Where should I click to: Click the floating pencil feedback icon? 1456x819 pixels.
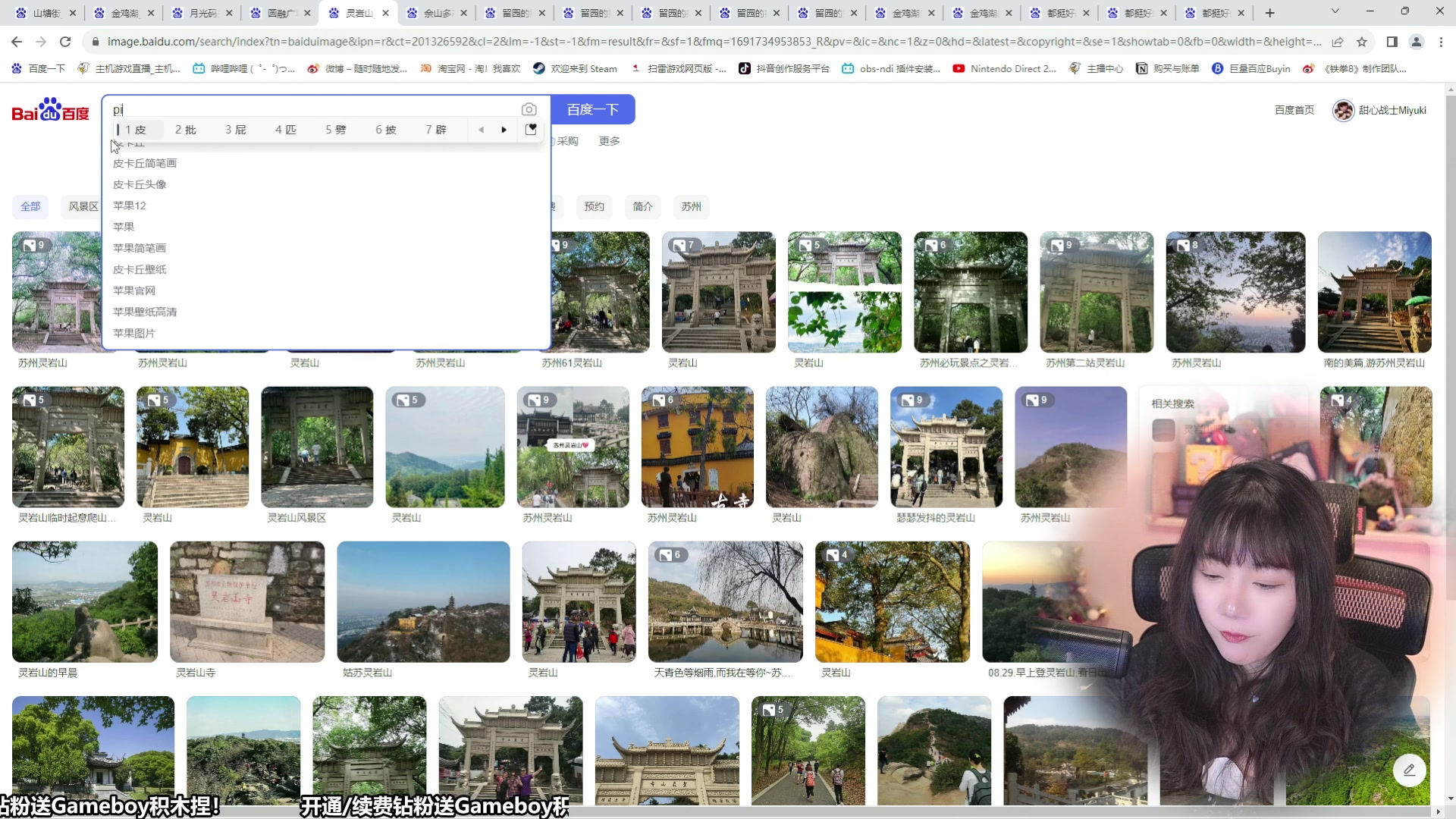pyautogui.click(x=1410, y=770)
